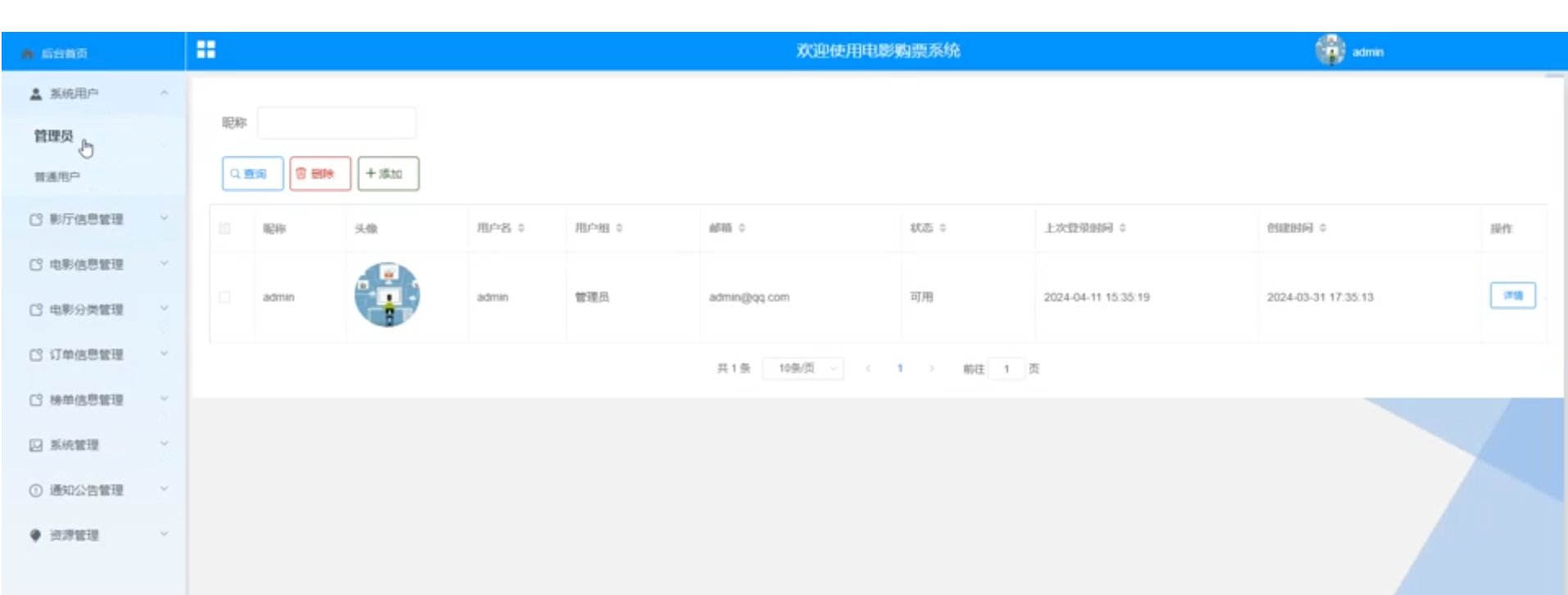Select all rows via header checkbox
Viewport: 1568px width, 595px height.
pos(224,228)
